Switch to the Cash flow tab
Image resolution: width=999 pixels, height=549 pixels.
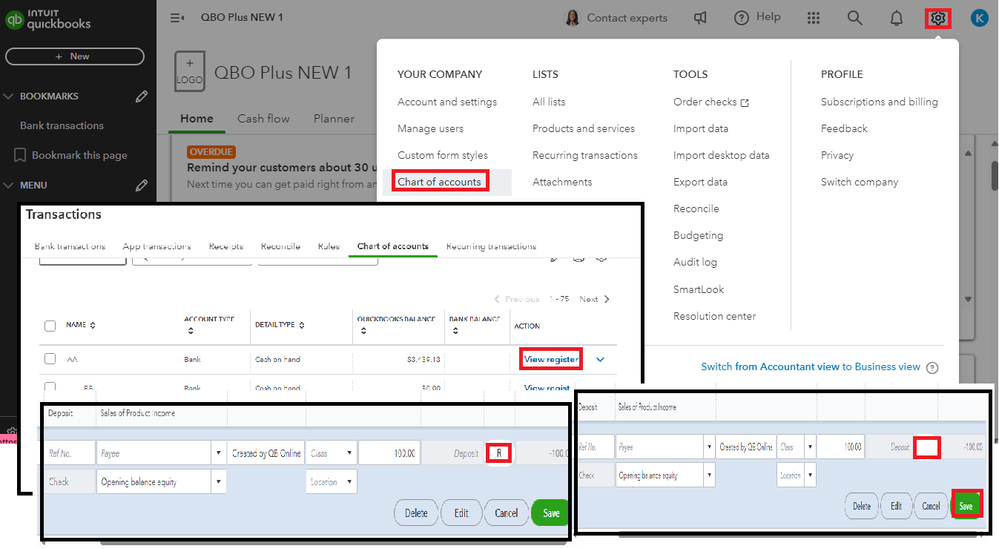click(263, 118)
